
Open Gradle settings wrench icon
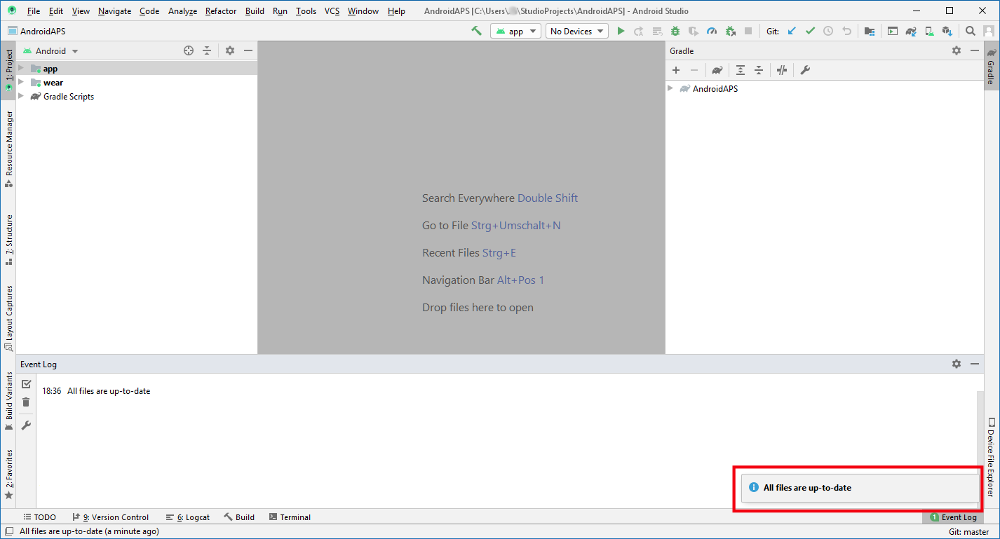[x=805, y=70]
